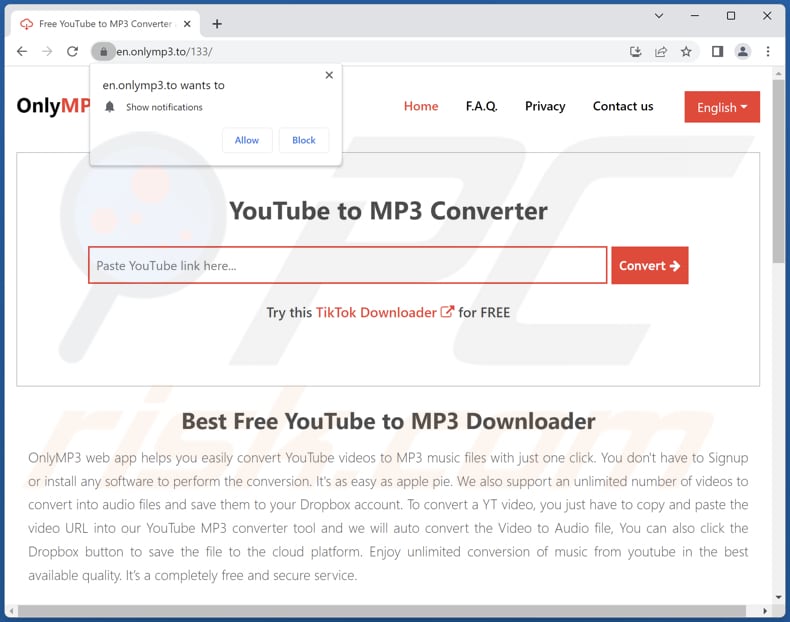Select the Free YouTube to MP3 Converter tab
The image size is (790, 622).
coord(105,24)
